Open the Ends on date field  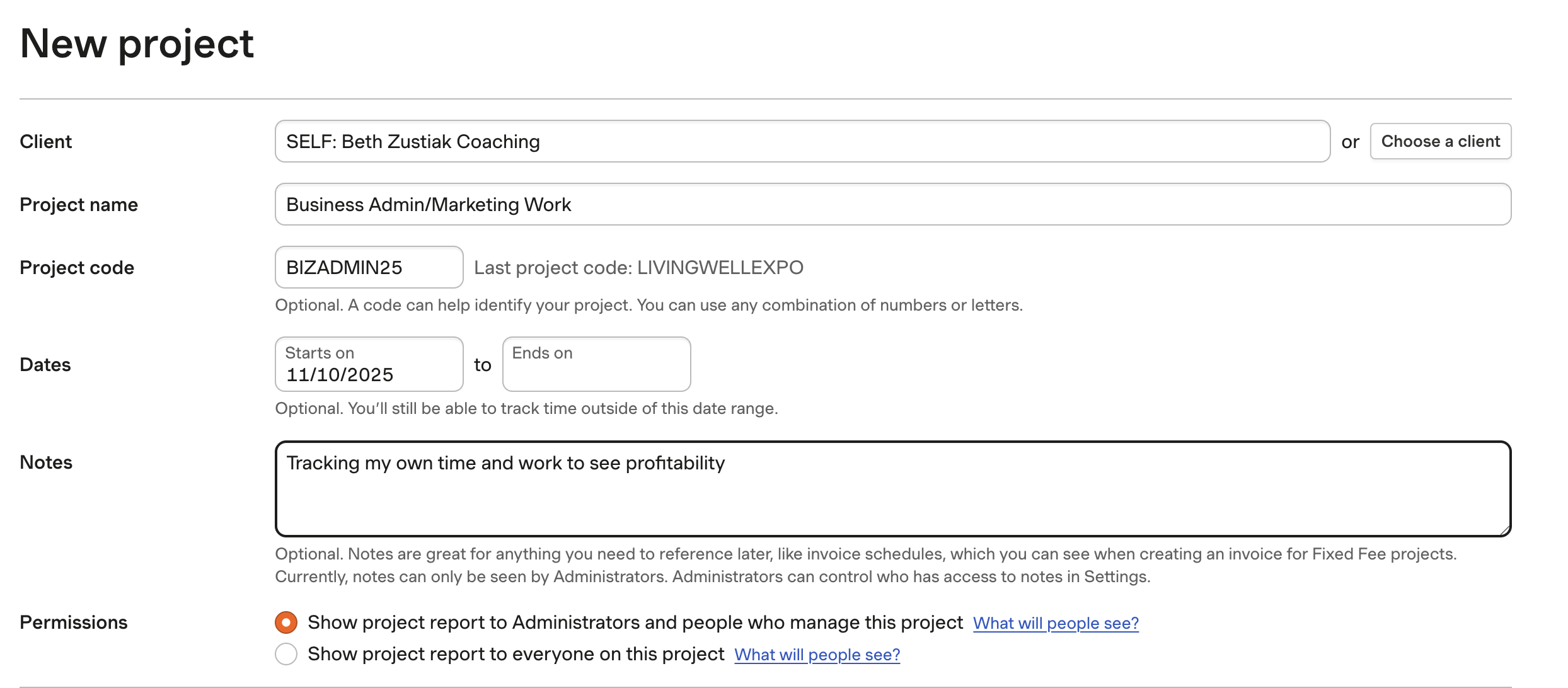(596, 365)
